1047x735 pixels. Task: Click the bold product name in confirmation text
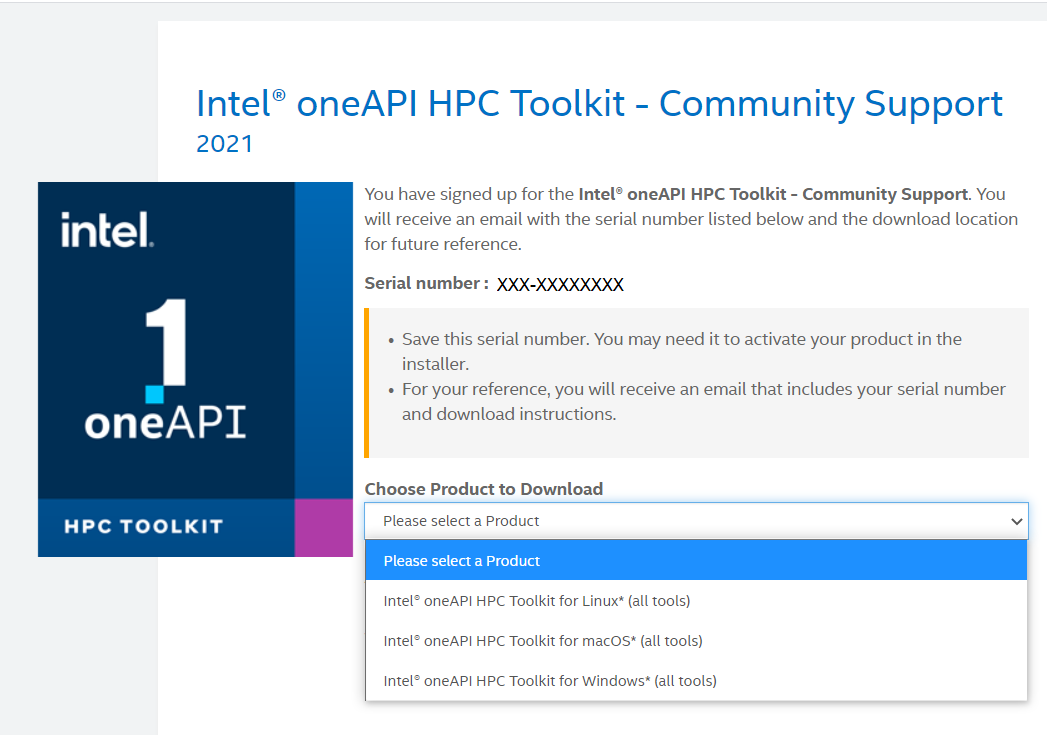coord(773,194)
